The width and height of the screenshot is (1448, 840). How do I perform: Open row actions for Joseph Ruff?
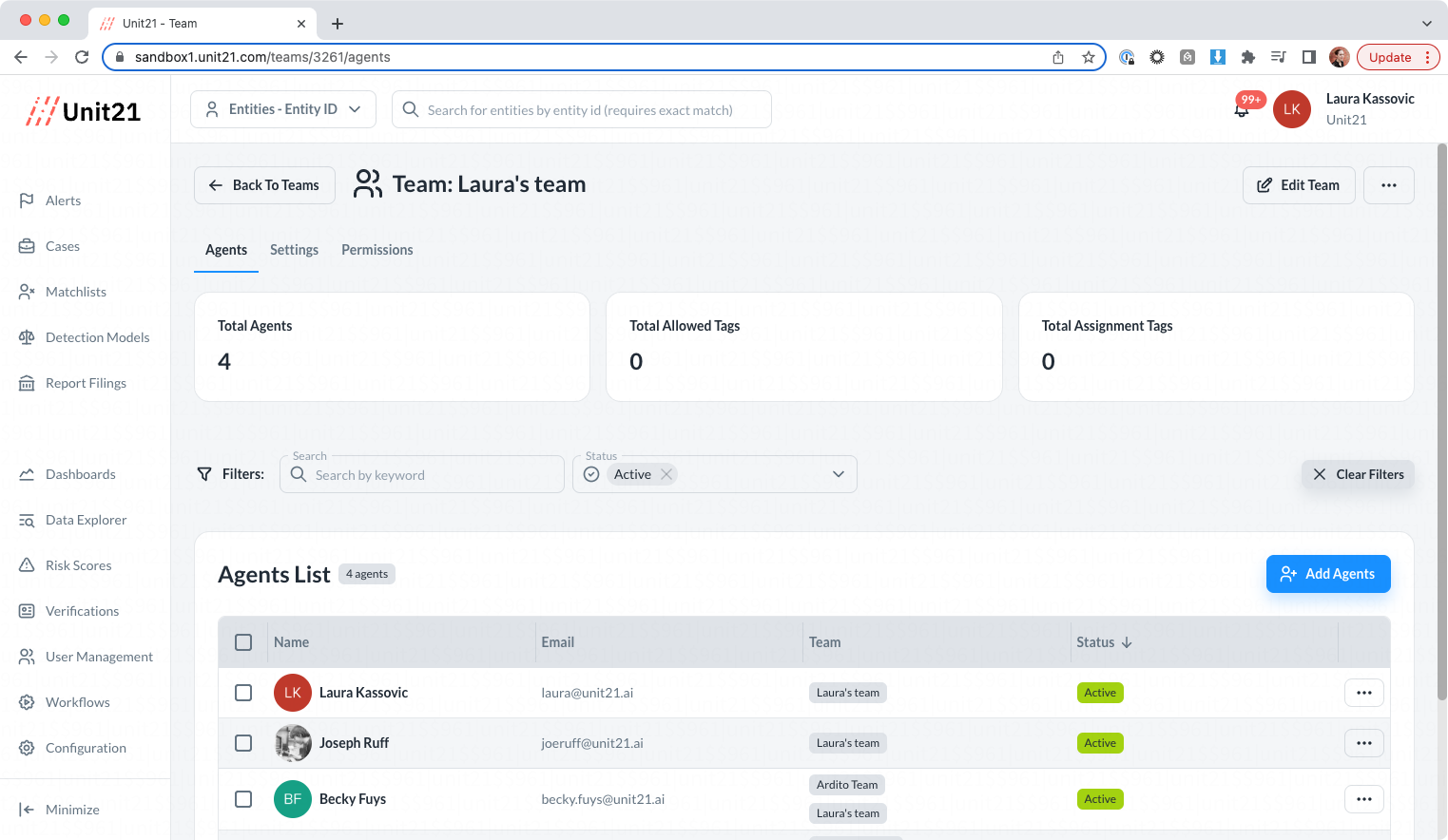pos(1364,743)
